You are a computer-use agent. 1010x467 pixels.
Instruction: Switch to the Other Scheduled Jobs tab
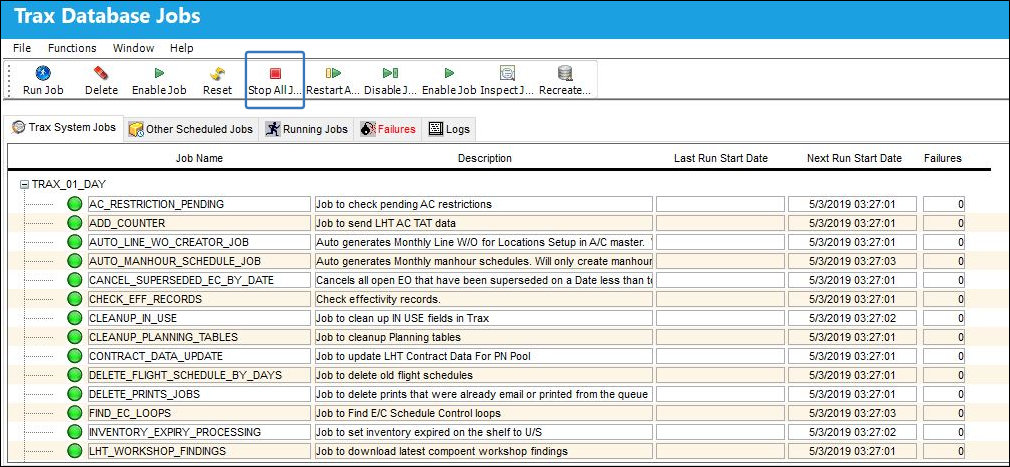point(191,129)
